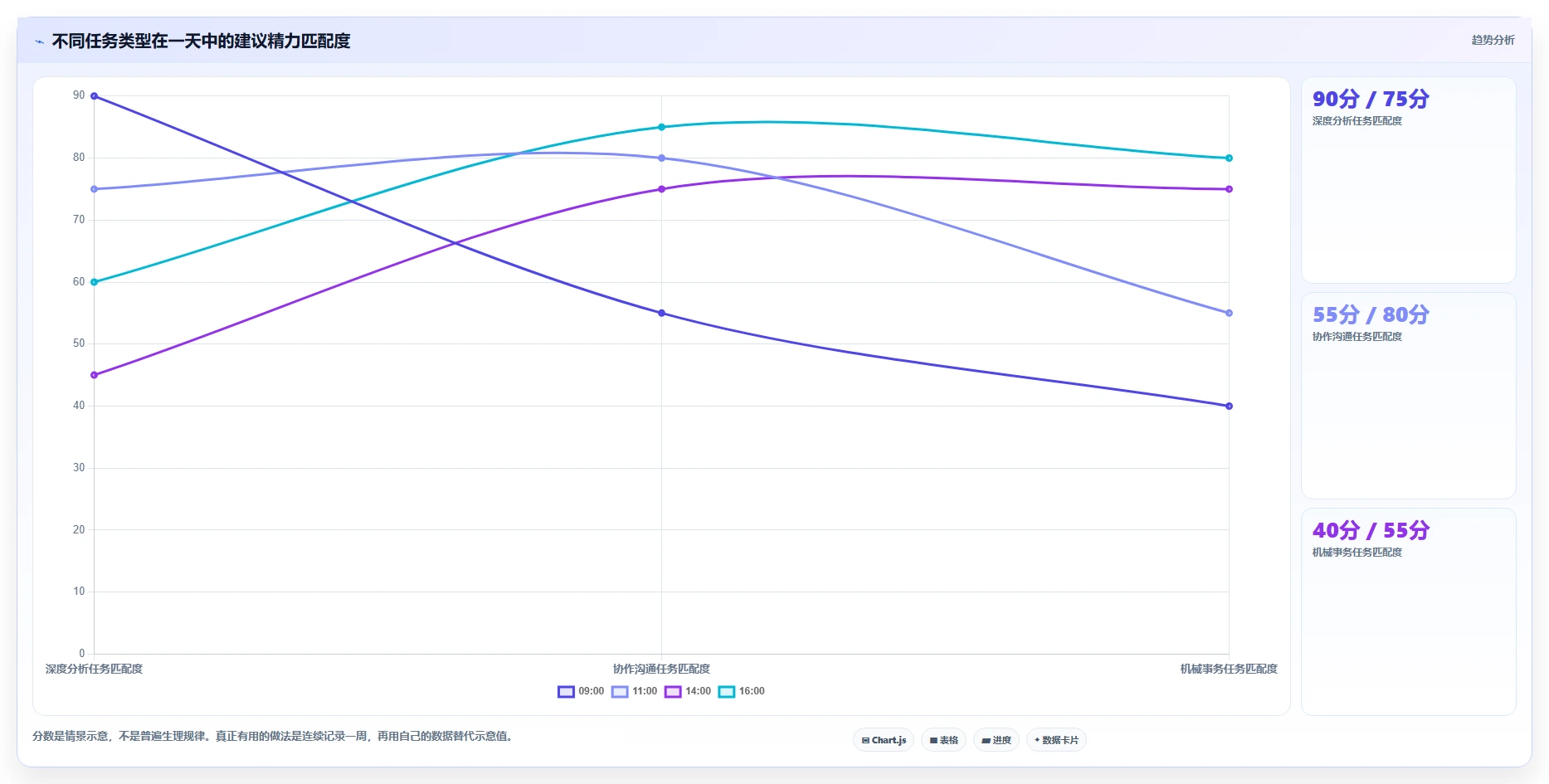Click the 机械事务任务匹配度 caption under 40分 / 55分
This screenshot has height=784, width=1549.
(x=1357, y=553)
